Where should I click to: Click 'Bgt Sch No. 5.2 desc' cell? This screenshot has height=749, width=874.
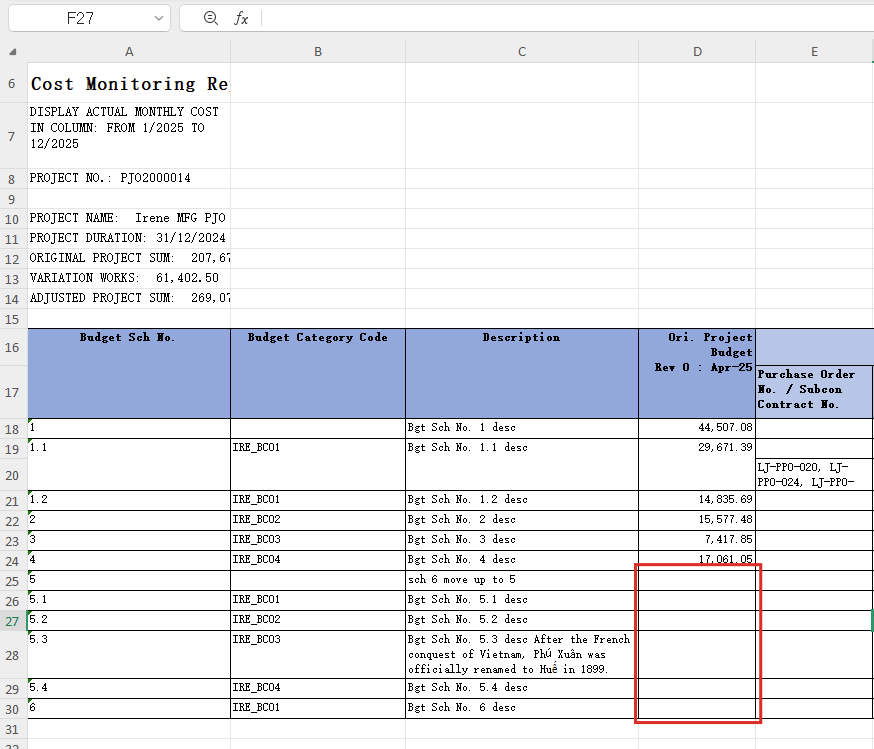tap(522, 621)
